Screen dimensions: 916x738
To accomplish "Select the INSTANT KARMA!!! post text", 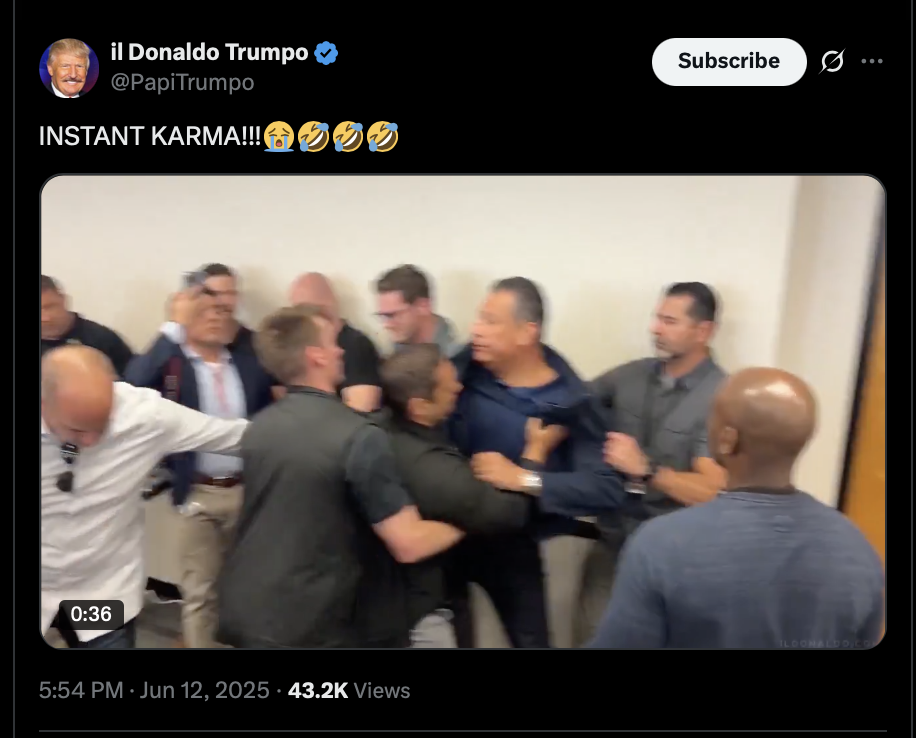I will 150,136.
